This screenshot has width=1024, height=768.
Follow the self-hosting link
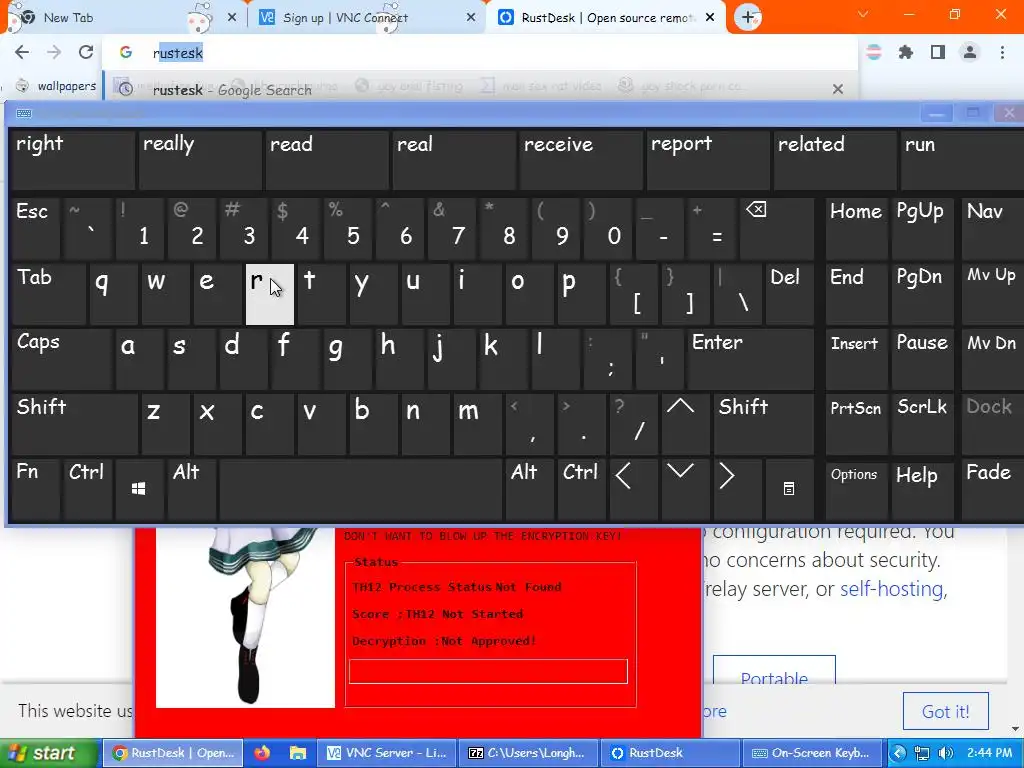pos(891,588)
